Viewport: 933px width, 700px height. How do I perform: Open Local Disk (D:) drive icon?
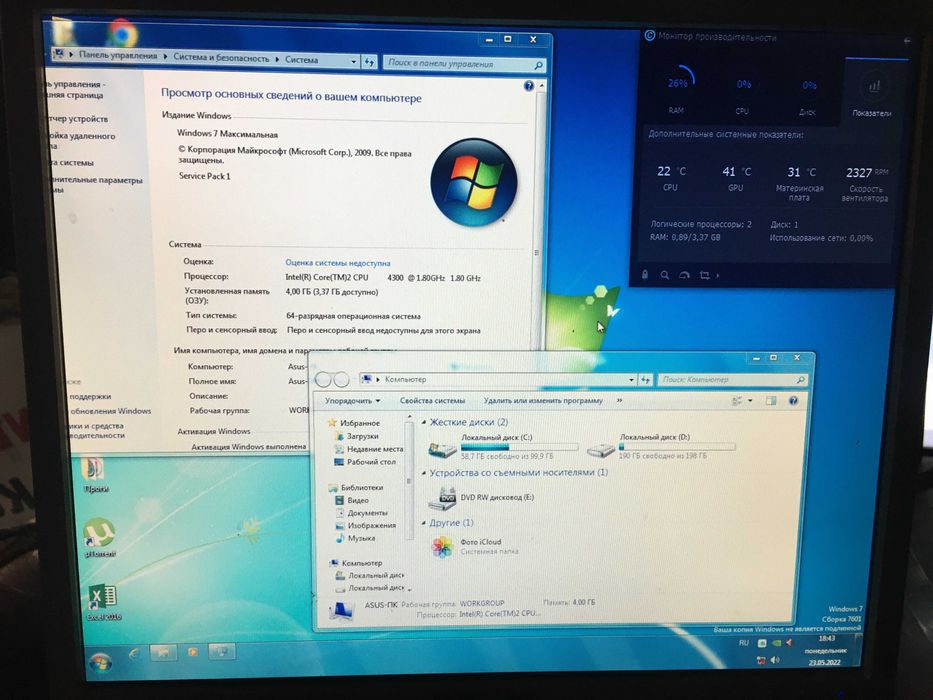tap(601, 448)
